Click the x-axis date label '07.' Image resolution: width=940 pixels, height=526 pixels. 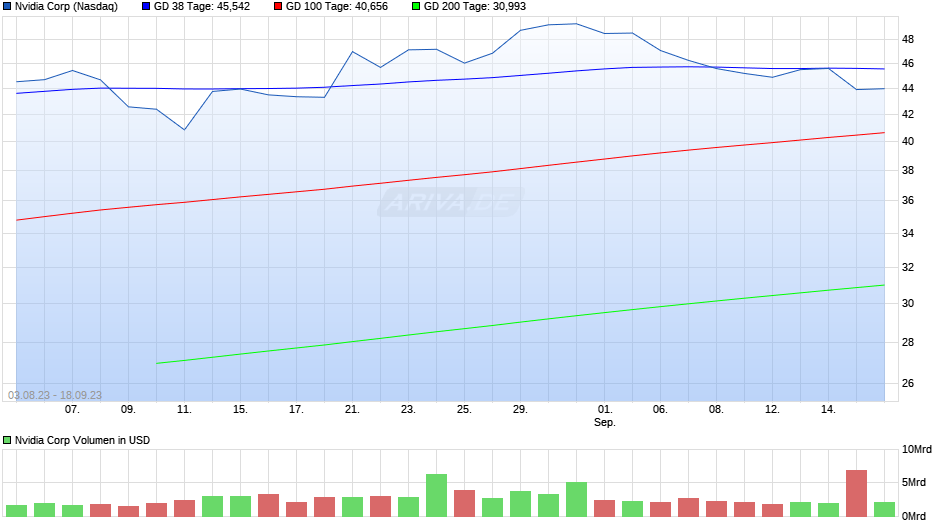tap(72, 410)
